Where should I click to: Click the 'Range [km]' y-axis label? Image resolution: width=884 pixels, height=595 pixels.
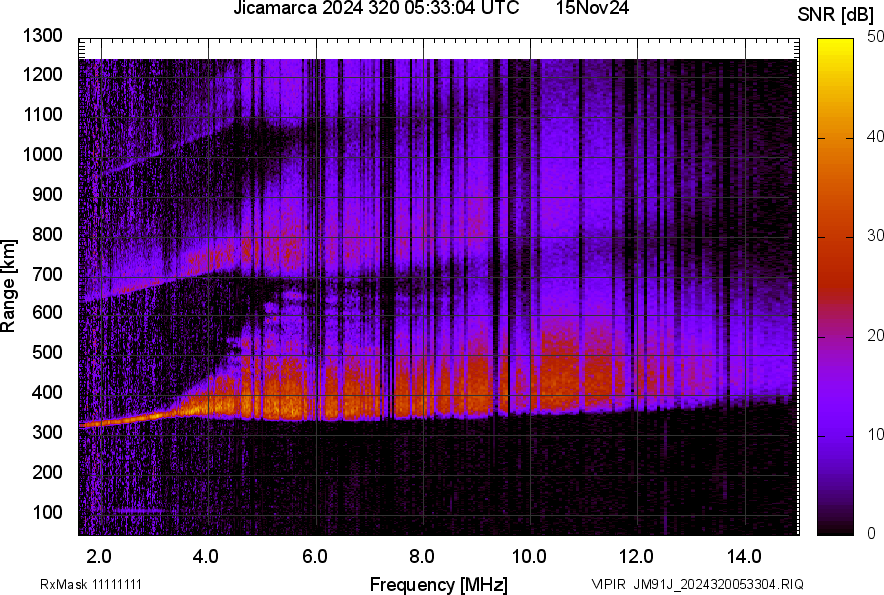click(9, 285)
